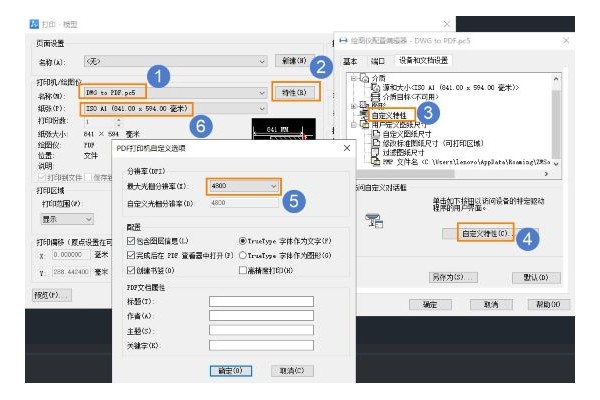The height and width of the screenshot is (400, 600).
Task: Click 确定(O) in PDF options dialog
Action: (x=230, y=371)
